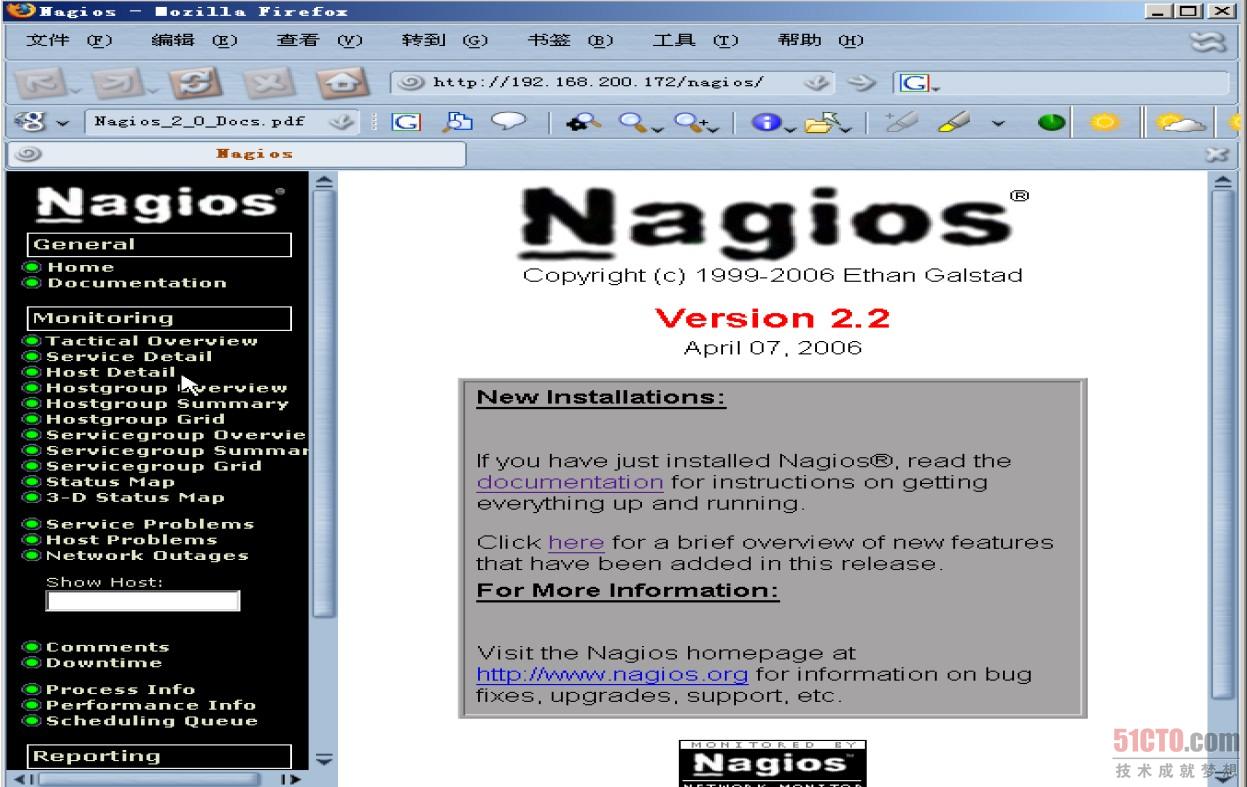1247x787 pixels.
Task: Open Performance Info in sidebar
Action: (x=151, y=705)
